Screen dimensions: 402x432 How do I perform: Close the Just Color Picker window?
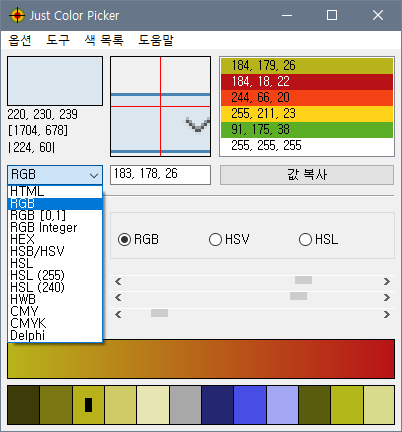(378, 15)
